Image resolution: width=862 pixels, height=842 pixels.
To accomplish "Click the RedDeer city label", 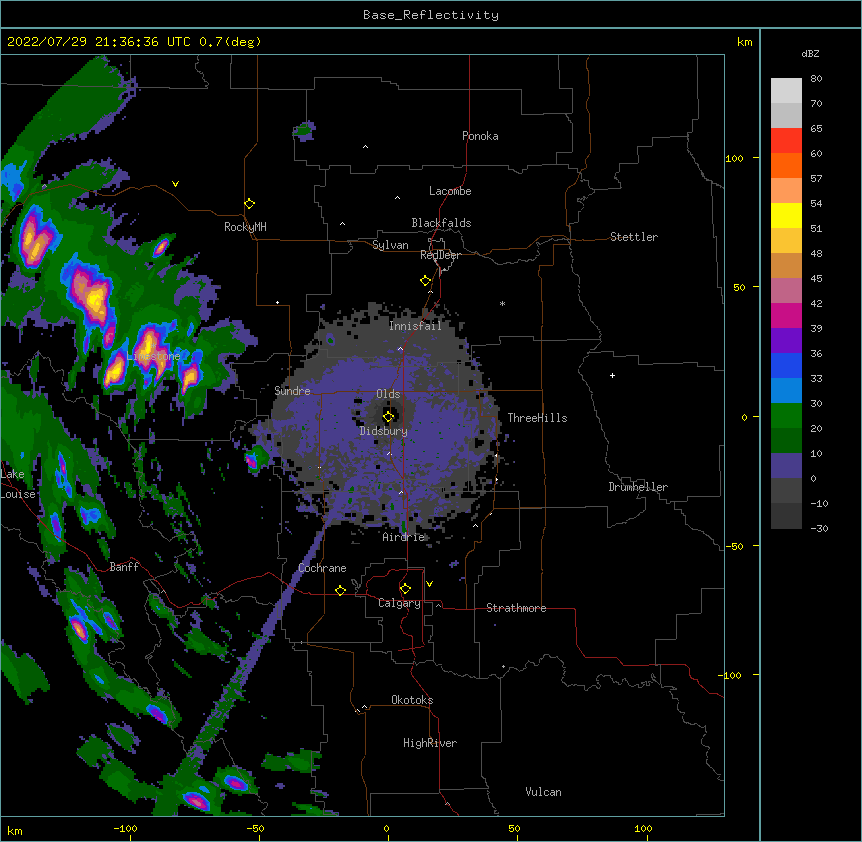I will tap(440, 255).
